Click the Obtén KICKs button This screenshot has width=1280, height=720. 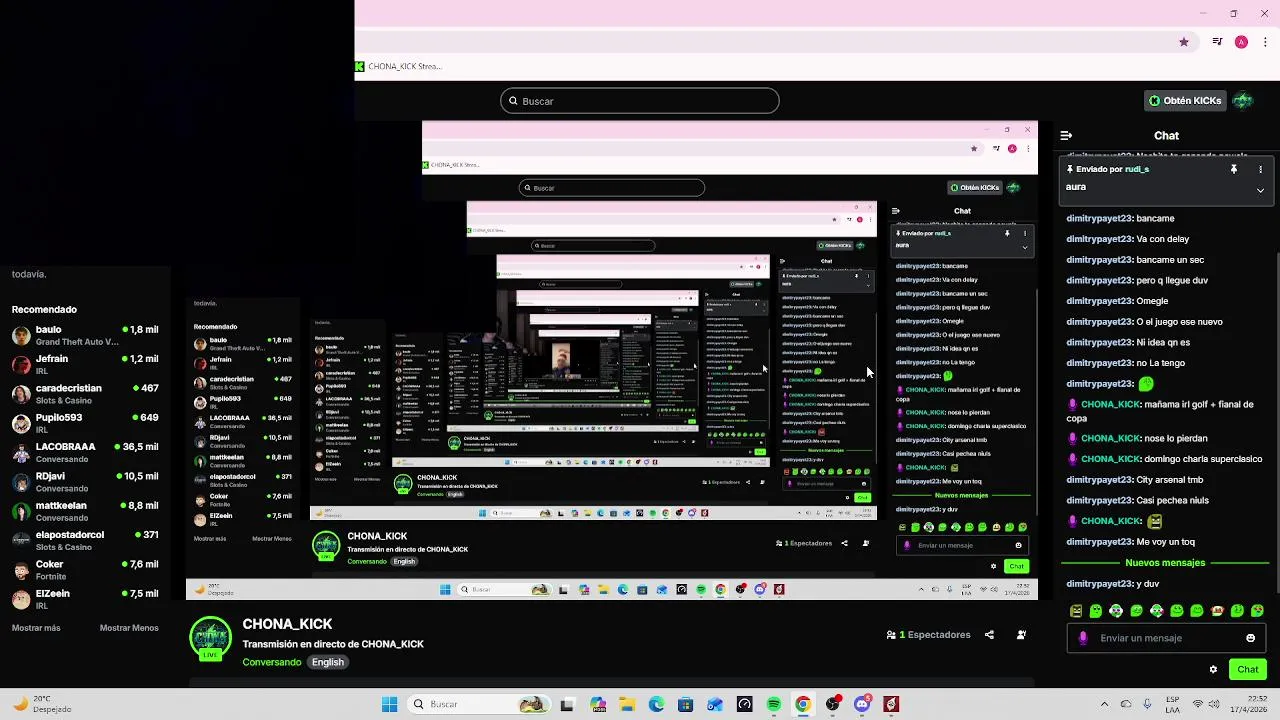pos(1185,101)
